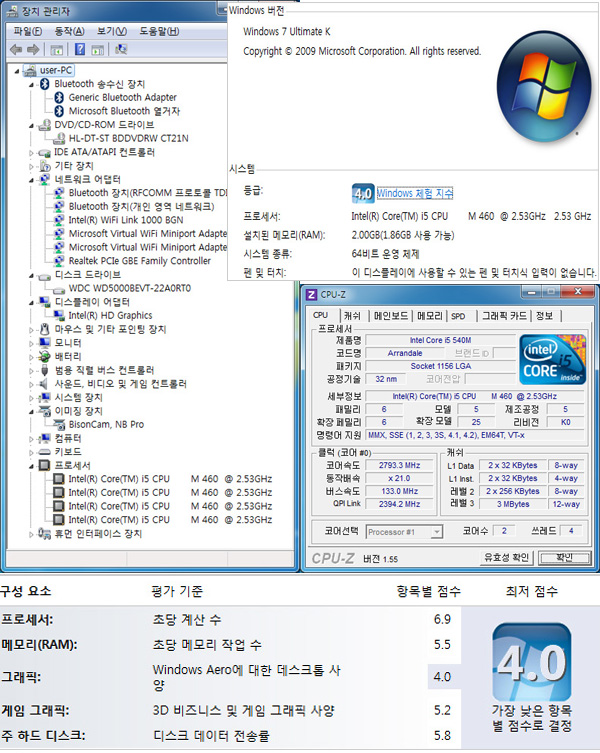Image resolution: width=600 pixels, height=753 pixels.
Task: Collapse the 네트워크 어댑터 branch
Action: pyautogui.click(x=31, y=180)
